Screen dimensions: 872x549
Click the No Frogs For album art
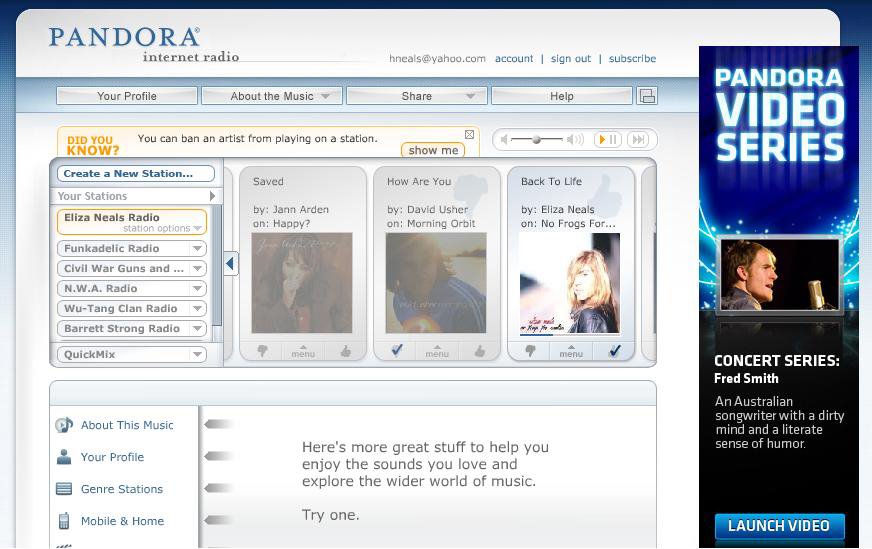pyautogui.click(x=570, y=283)
